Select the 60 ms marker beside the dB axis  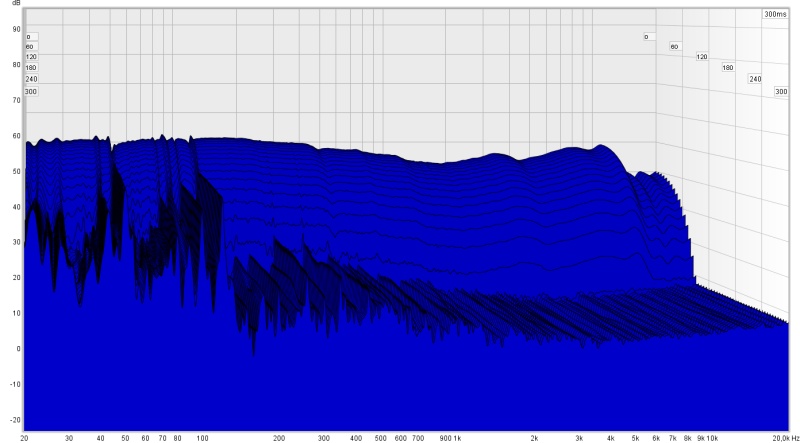(x=30, y=47)
